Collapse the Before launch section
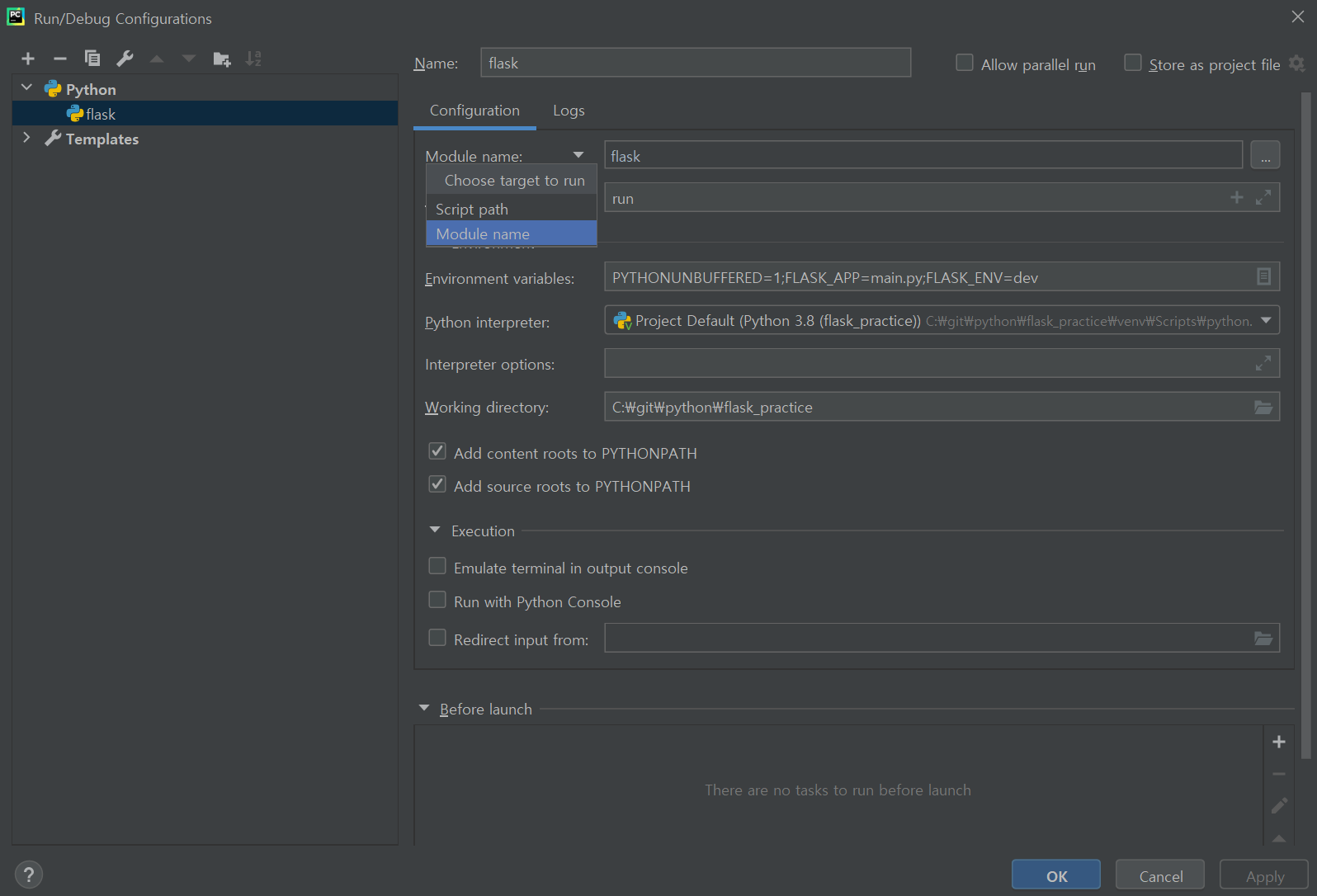This screenshot has height=896, width=1317. 424,708
